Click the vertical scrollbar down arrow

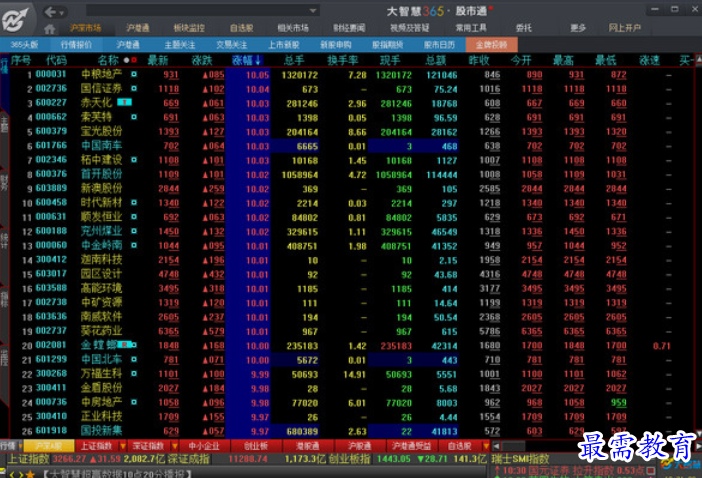[698, 434]
